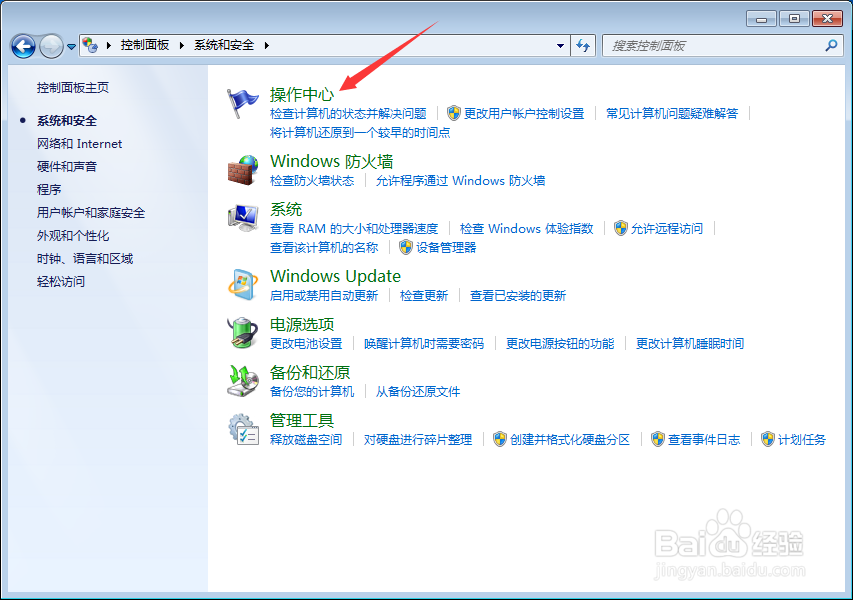This screenshot has width=853, height=600.
Task: Click 检查 Windows 体验指数
Action: 527,228
